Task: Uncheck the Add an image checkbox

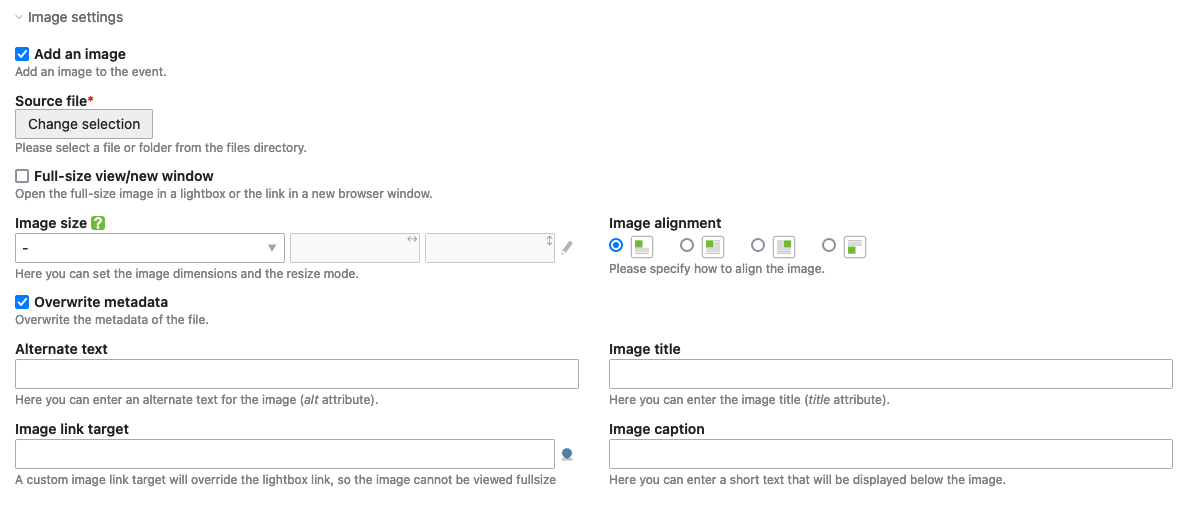Action: tap(22, 55)
